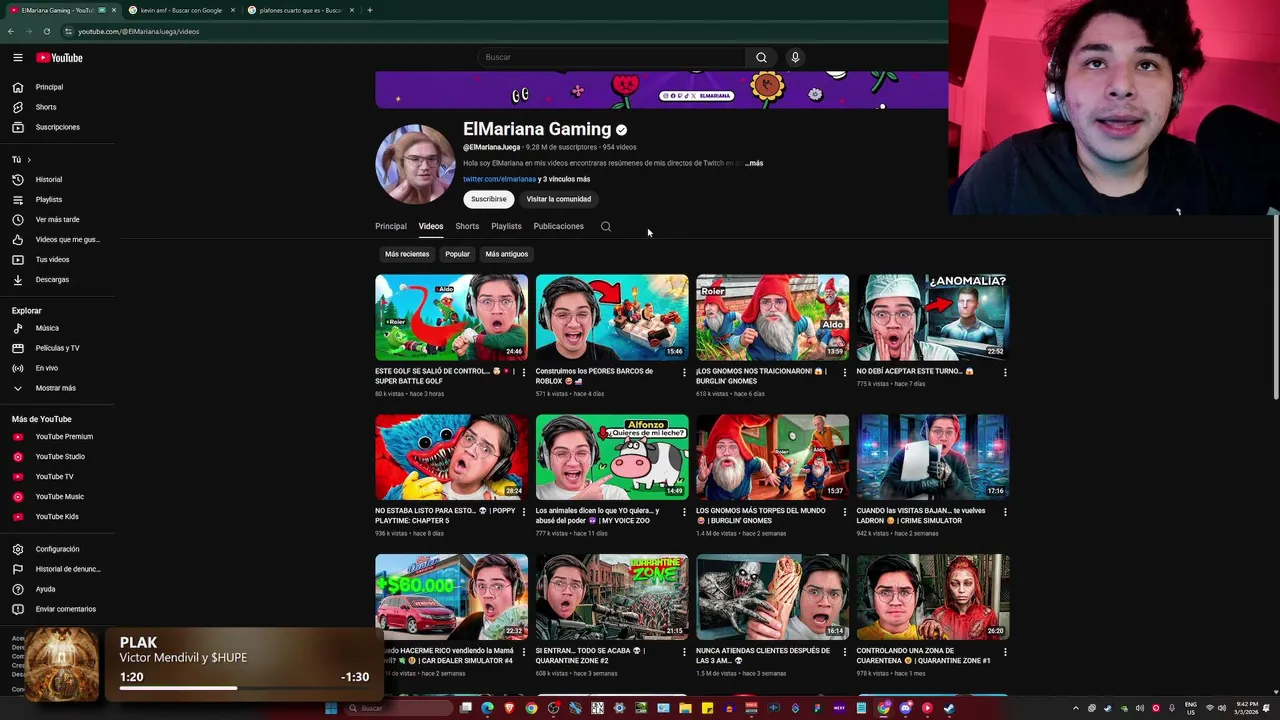Open ElMariana channel avatar
The image size is (1280, 720).
tap(415, 164)
